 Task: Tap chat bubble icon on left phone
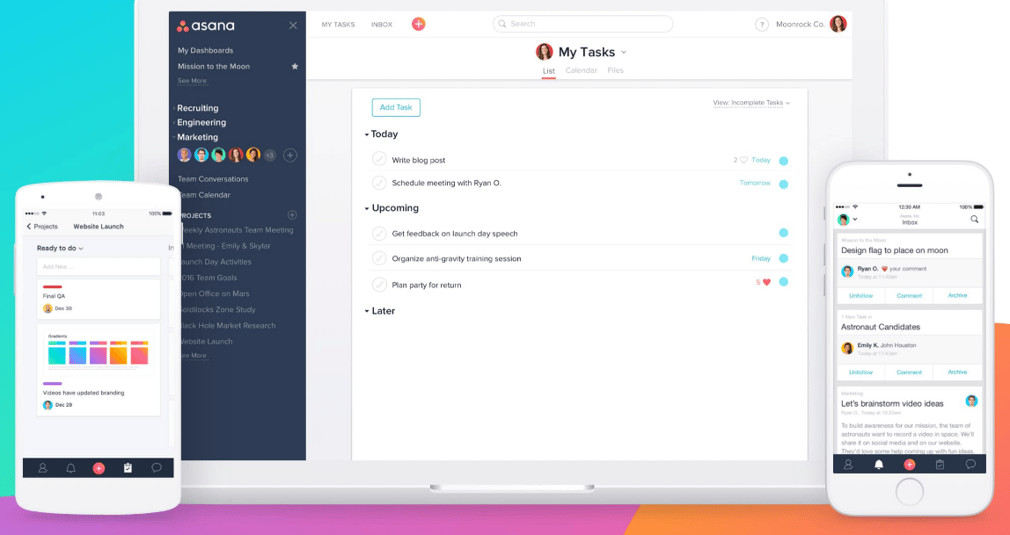[157, 468]
